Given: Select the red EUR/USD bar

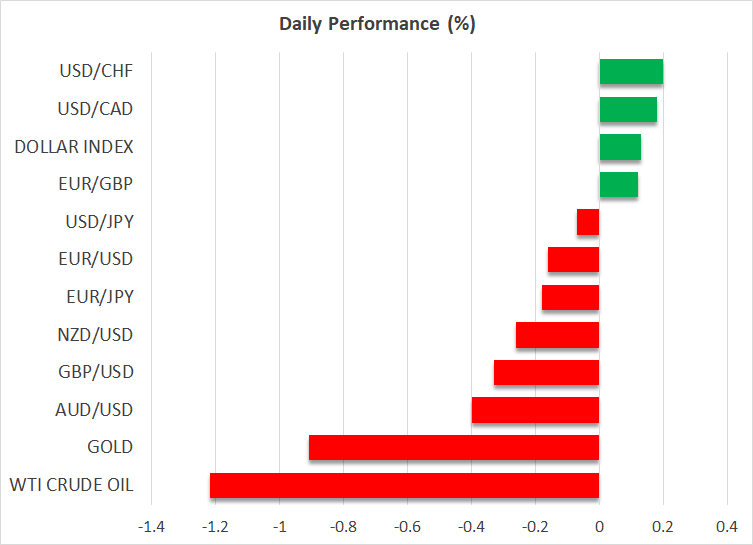Looking at the screenshot, I should click(573, 260).
